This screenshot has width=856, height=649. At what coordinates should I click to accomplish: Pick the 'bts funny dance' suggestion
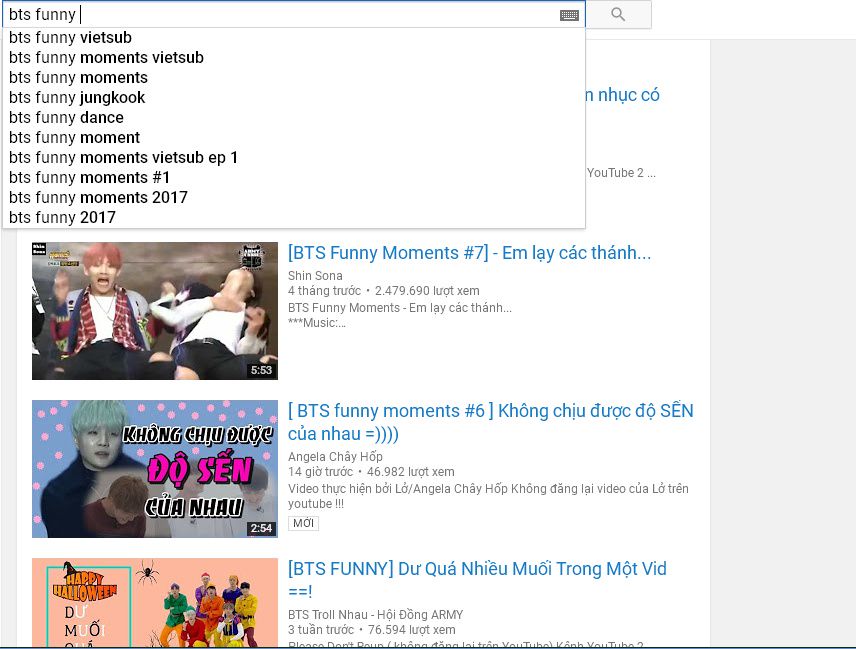tap(66, 118)
